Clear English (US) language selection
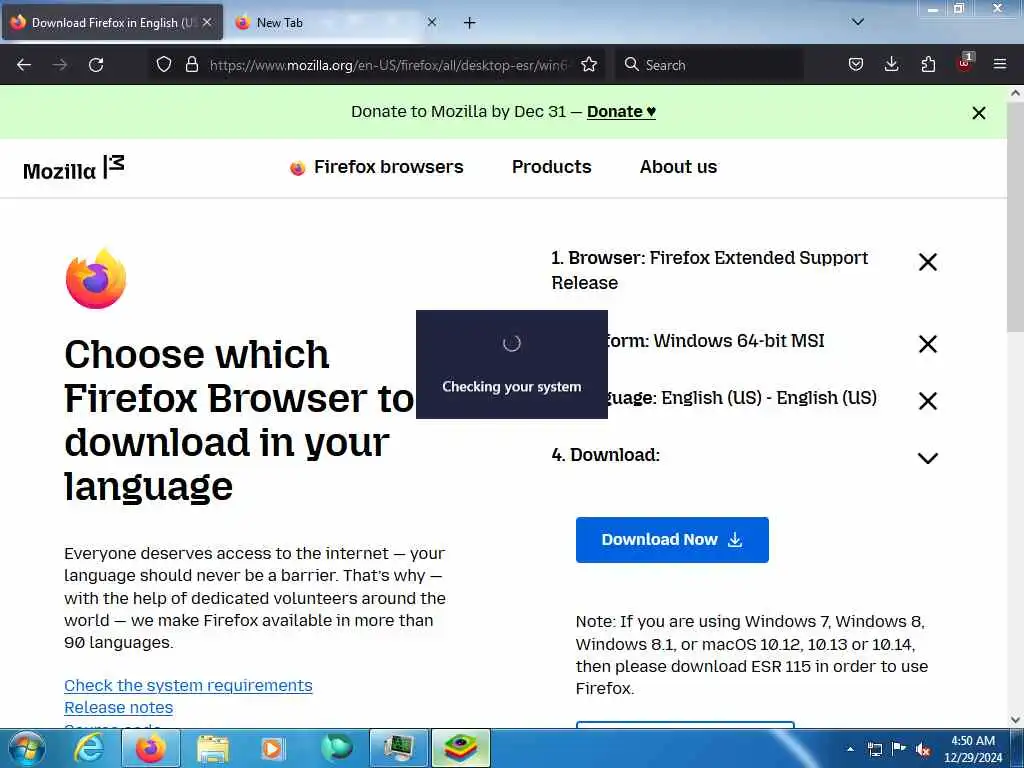This screenshot has width=1024, height=768. 927,401
